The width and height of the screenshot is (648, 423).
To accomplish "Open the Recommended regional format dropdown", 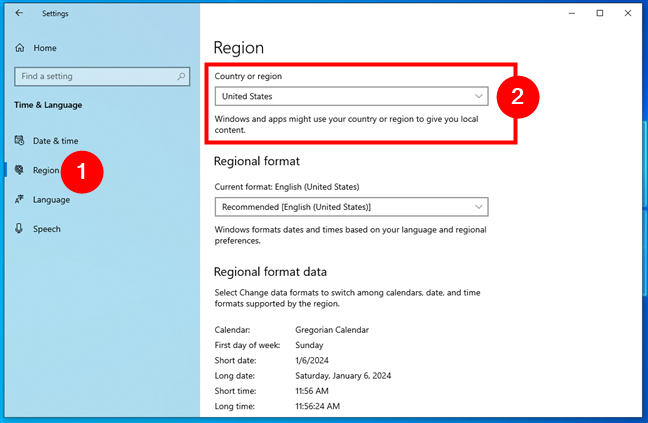I will tap(351, 207).
